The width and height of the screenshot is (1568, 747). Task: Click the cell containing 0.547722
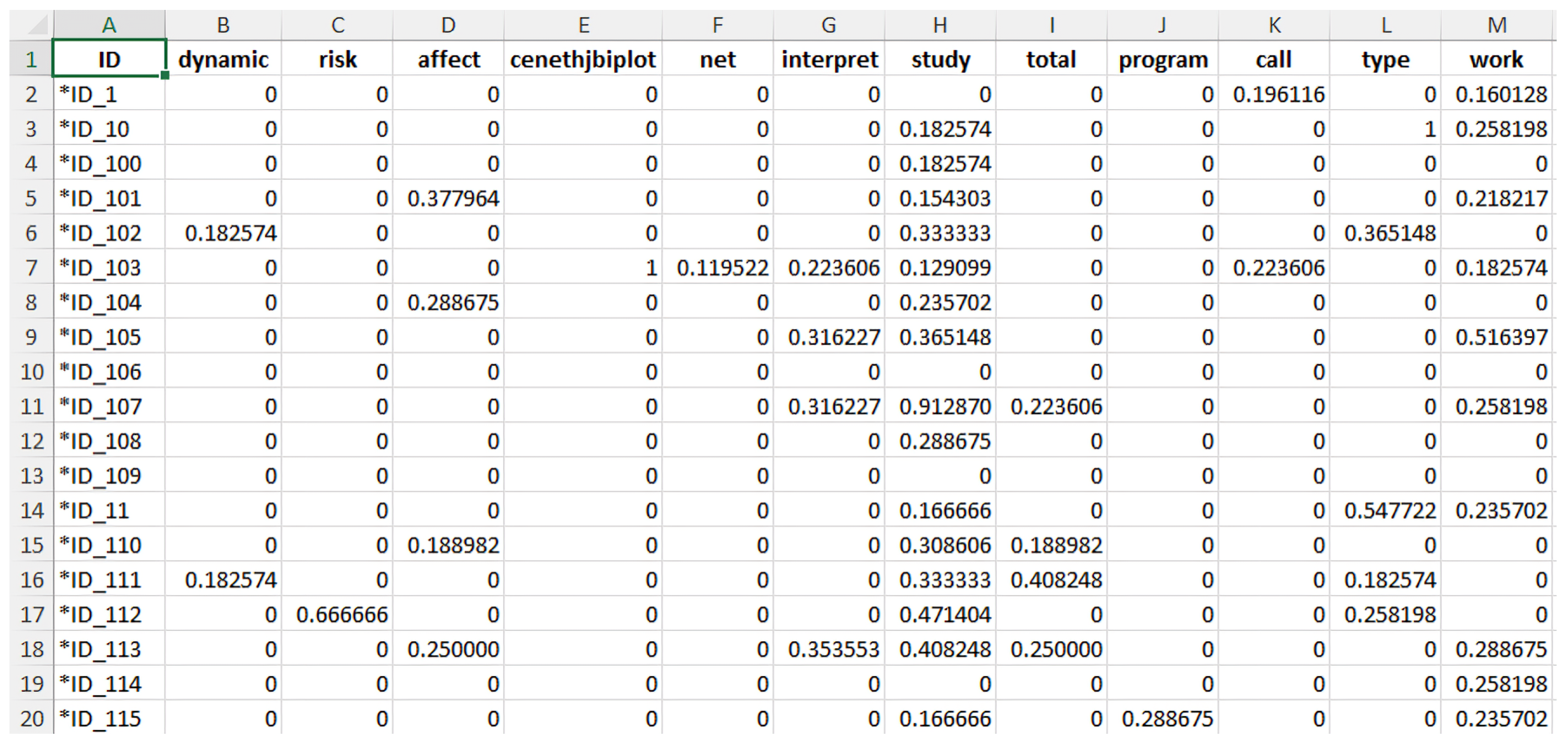(x=1385, y=510)
